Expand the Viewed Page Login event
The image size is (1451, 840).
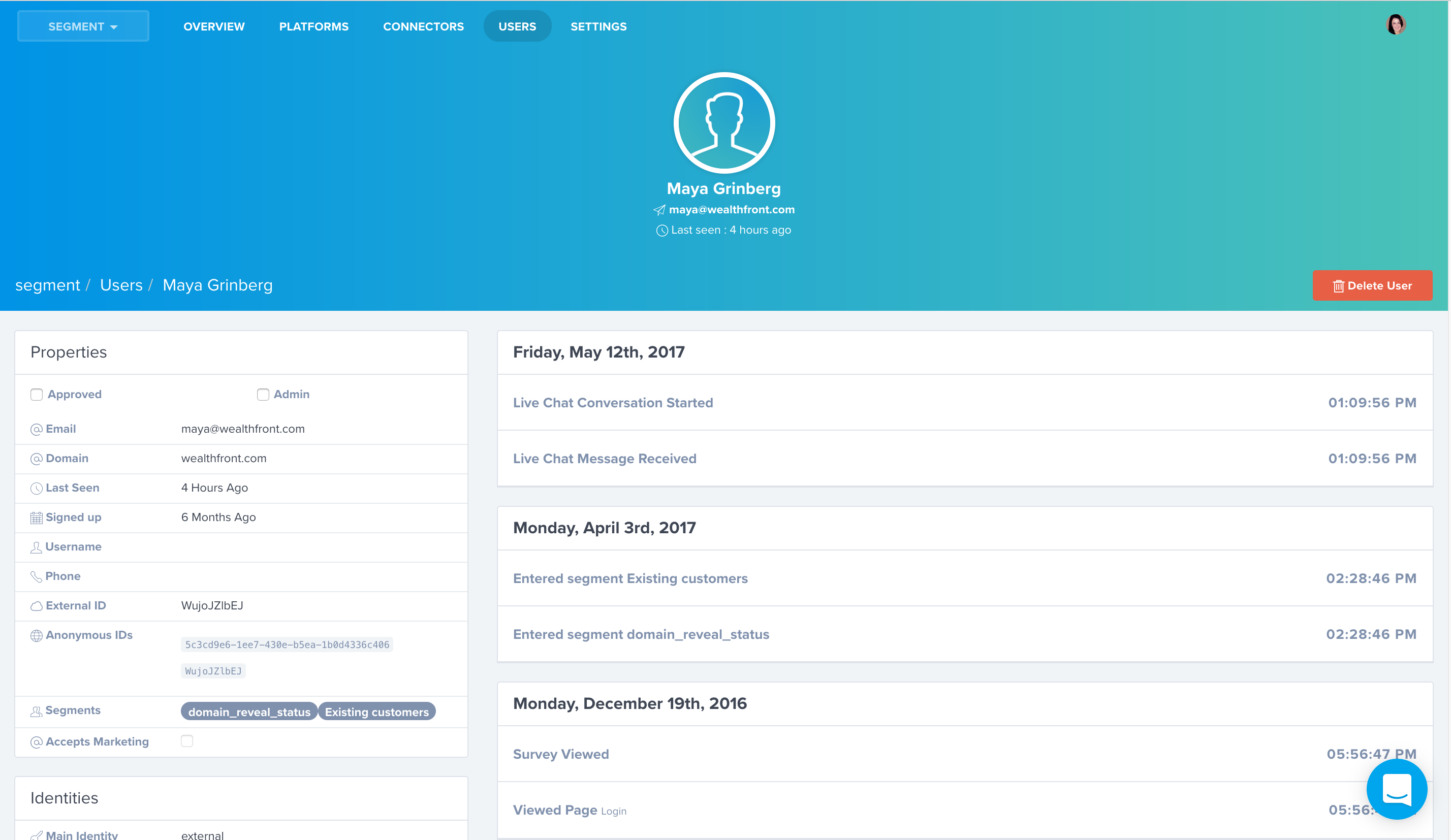pos(964,810)
